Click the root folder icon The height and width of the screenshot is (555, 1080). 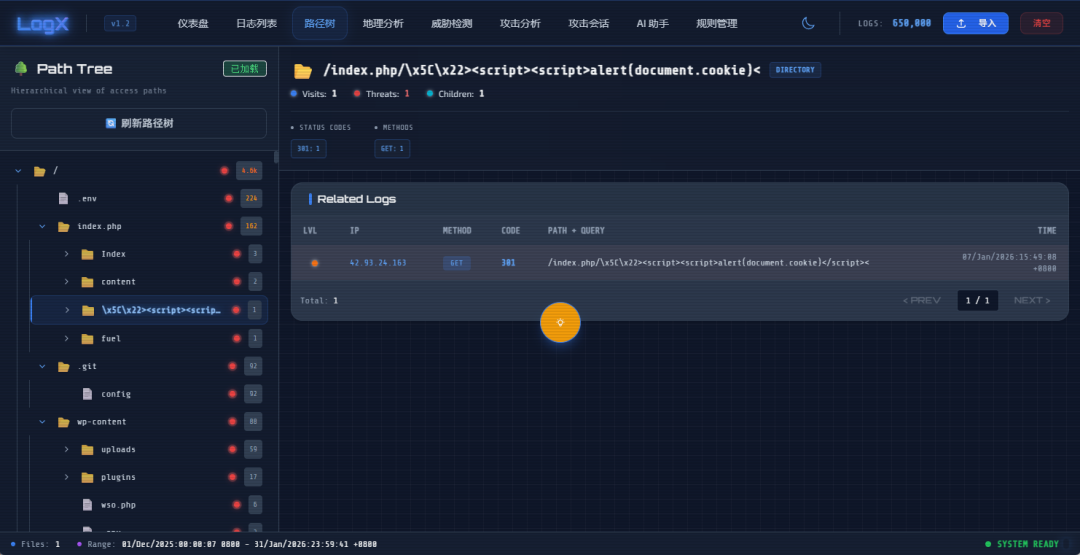40,171
